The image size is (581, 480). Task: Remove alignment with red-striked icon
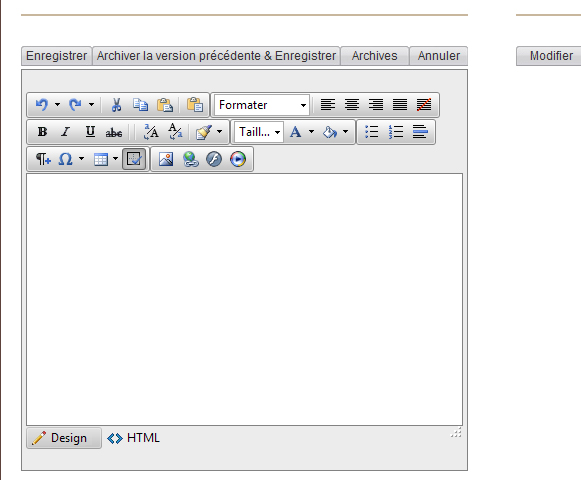click(x=424, y=105)
